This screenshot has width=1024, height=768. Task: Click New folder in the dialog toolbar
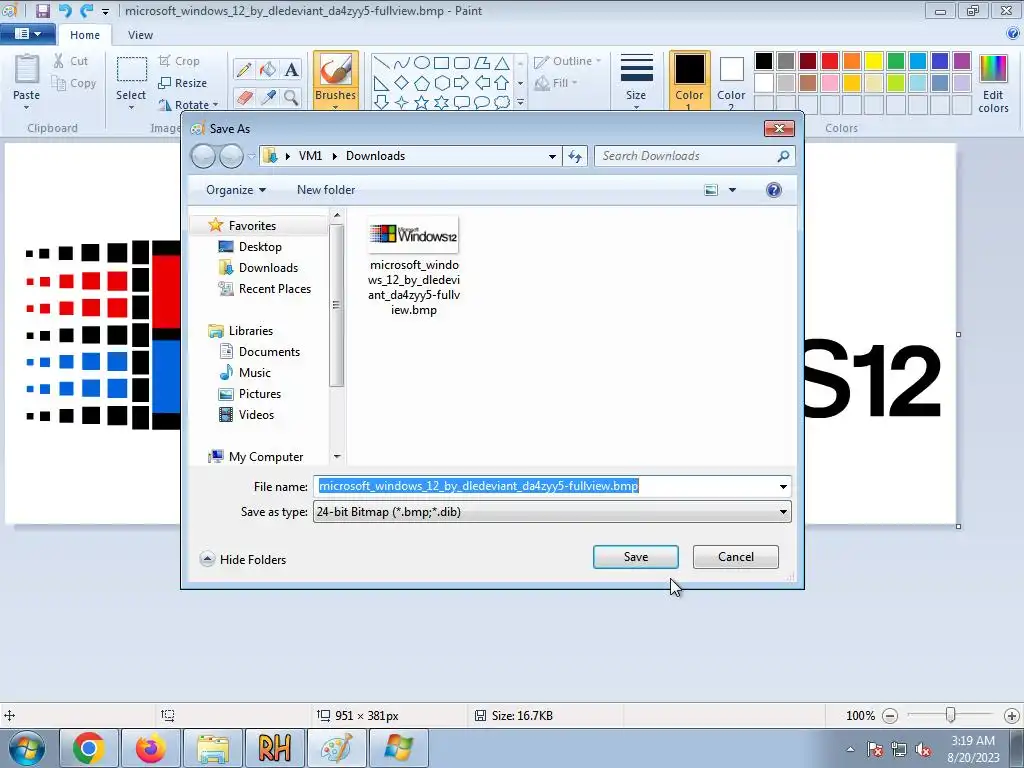pyautogui.click(x=326, y=190)
